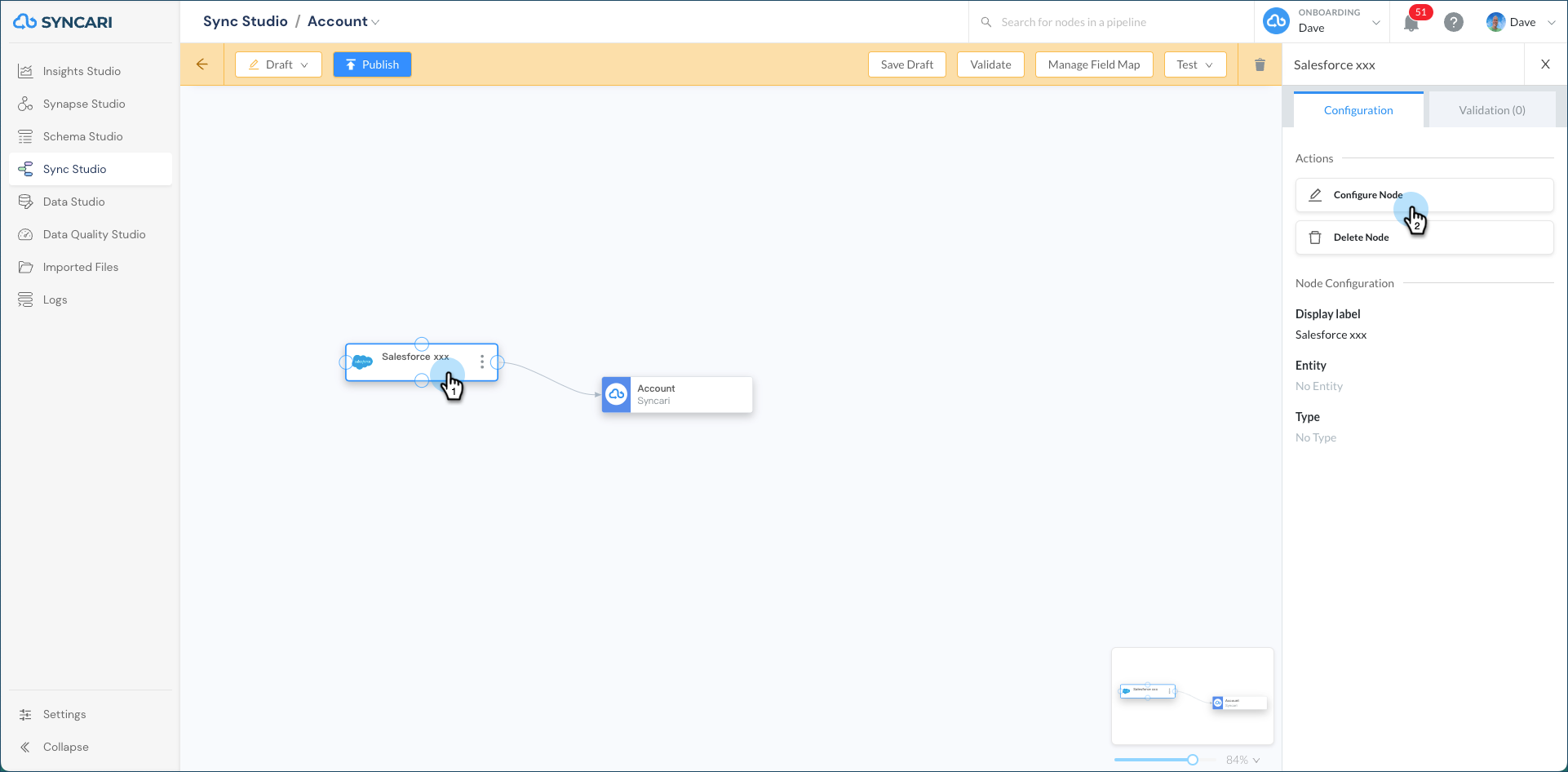Click the toolbar trash icon
The image size is (1568, 772).
pos(1260,64)
